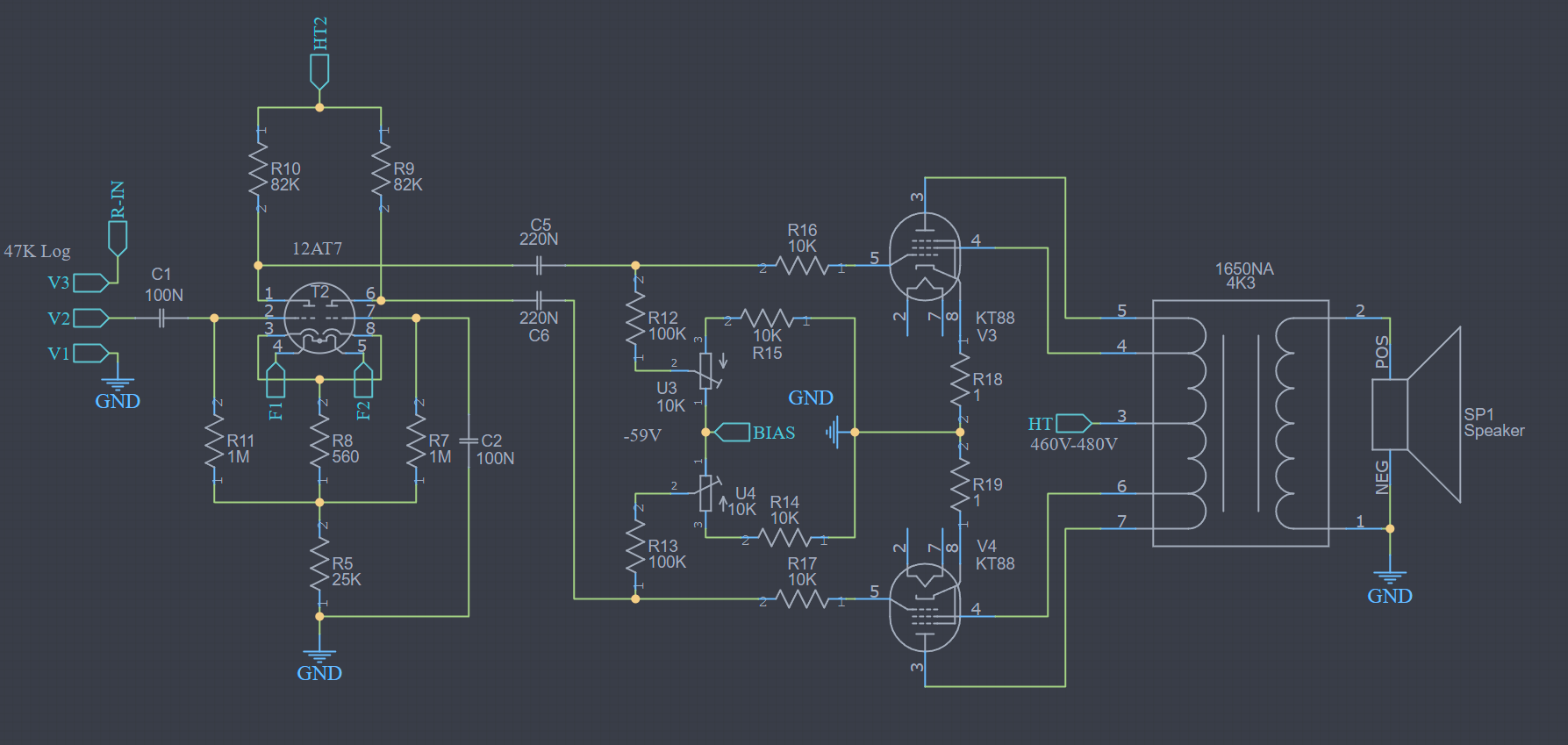Select resistor R11 1M

[214, 441]
